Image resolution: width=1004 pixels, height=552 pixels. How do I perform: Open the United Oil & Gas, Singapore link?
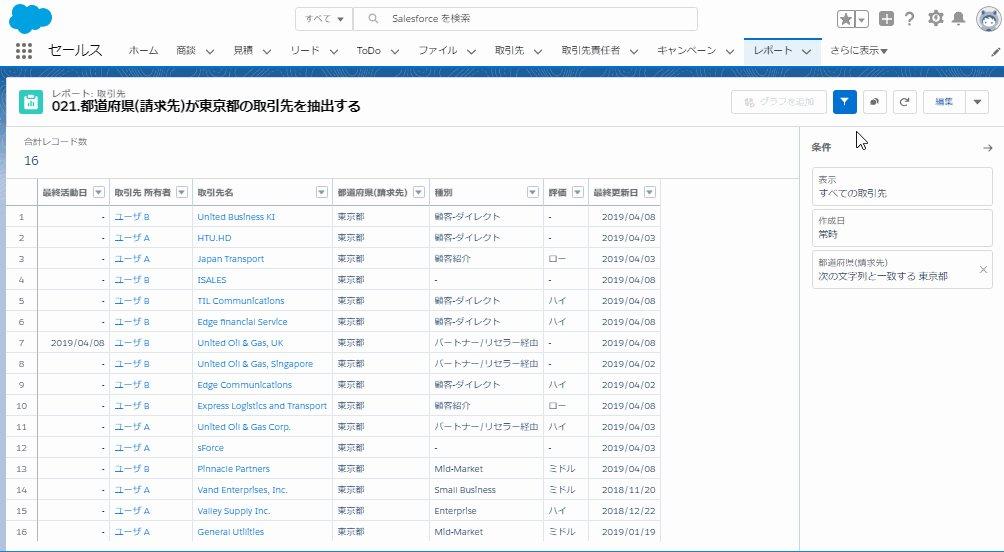[255, 364]
